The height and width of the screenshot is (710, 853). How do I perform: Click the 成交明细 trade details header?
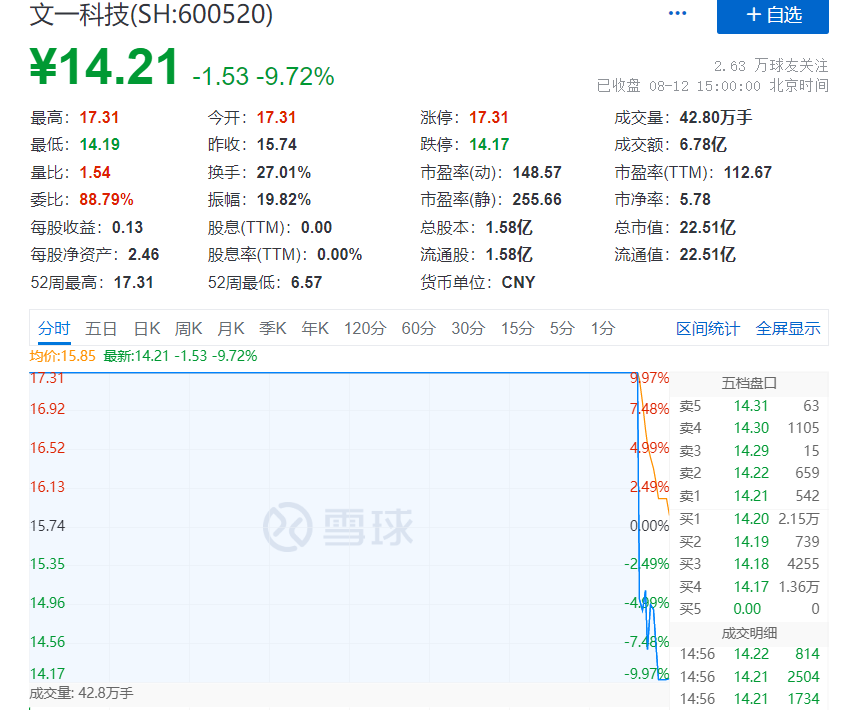[x=749, y=632]
